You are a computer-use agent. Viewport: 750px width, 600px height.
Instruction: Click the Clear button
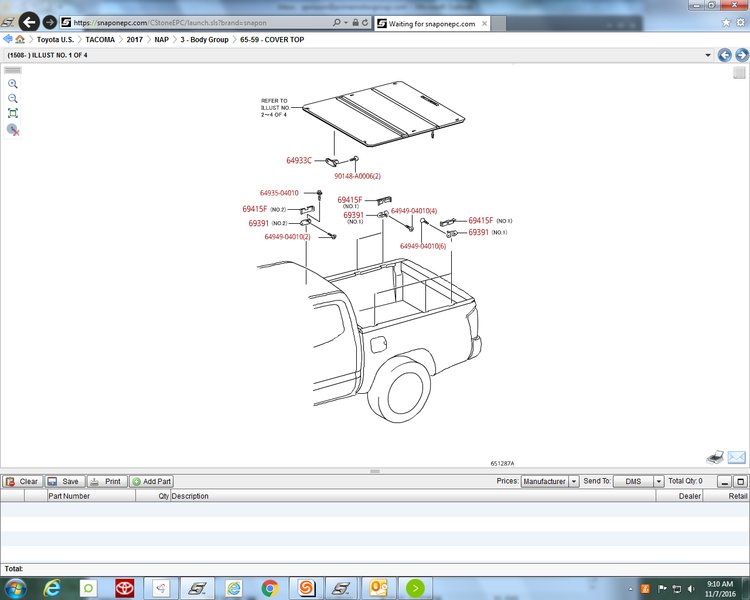pyautogui.click(x=22, y=481)
